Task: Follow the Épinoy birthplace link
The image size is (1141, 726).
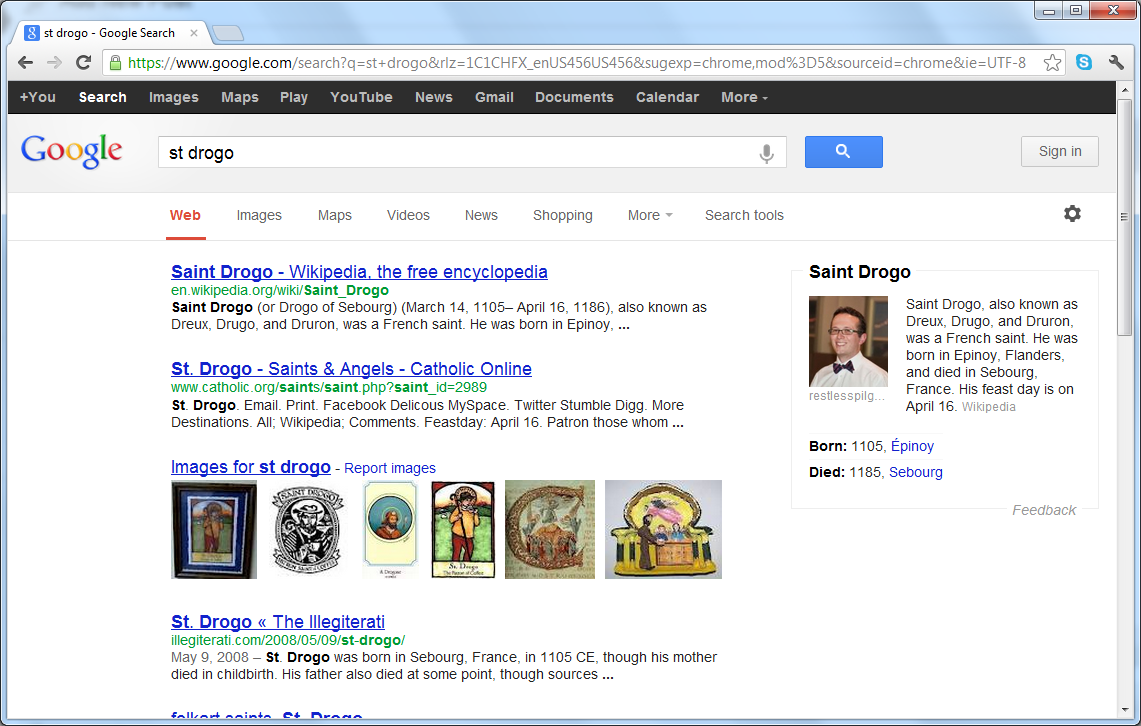Action: [913, 446]
